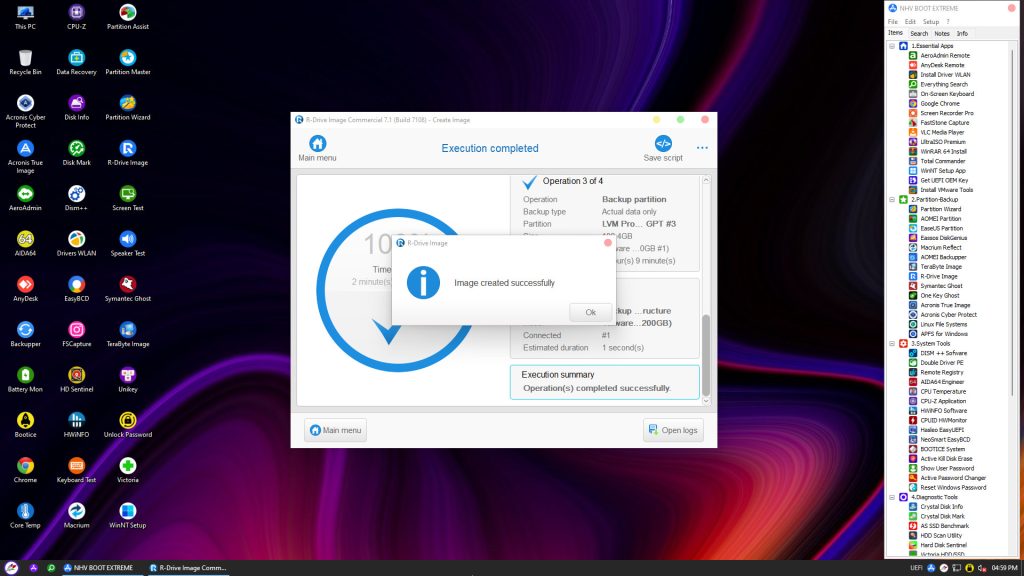Viewport: 1024px width, 576px height.
Task: Switch to the Notes tab
Action: (x=942, y=33)
